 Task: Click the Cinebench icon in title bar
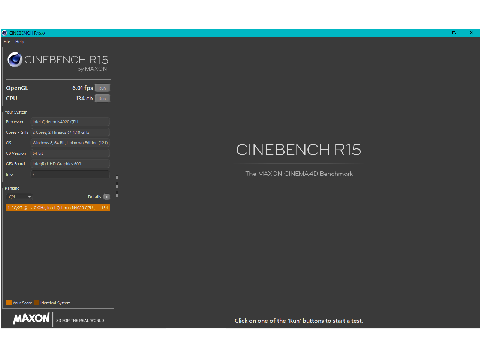tap(5, 33)
